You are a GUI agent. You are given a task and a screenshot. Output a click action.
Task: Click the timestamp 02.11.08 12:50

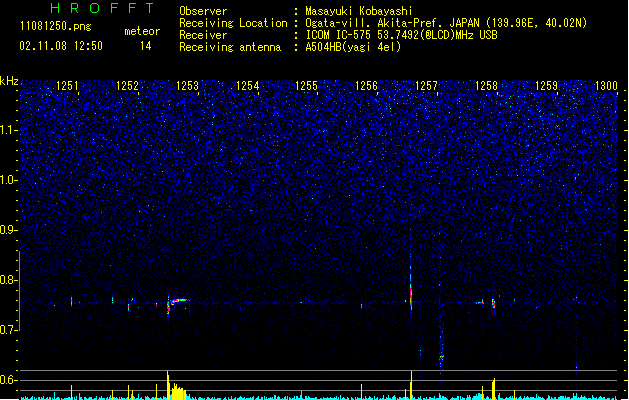click(61, 46)
